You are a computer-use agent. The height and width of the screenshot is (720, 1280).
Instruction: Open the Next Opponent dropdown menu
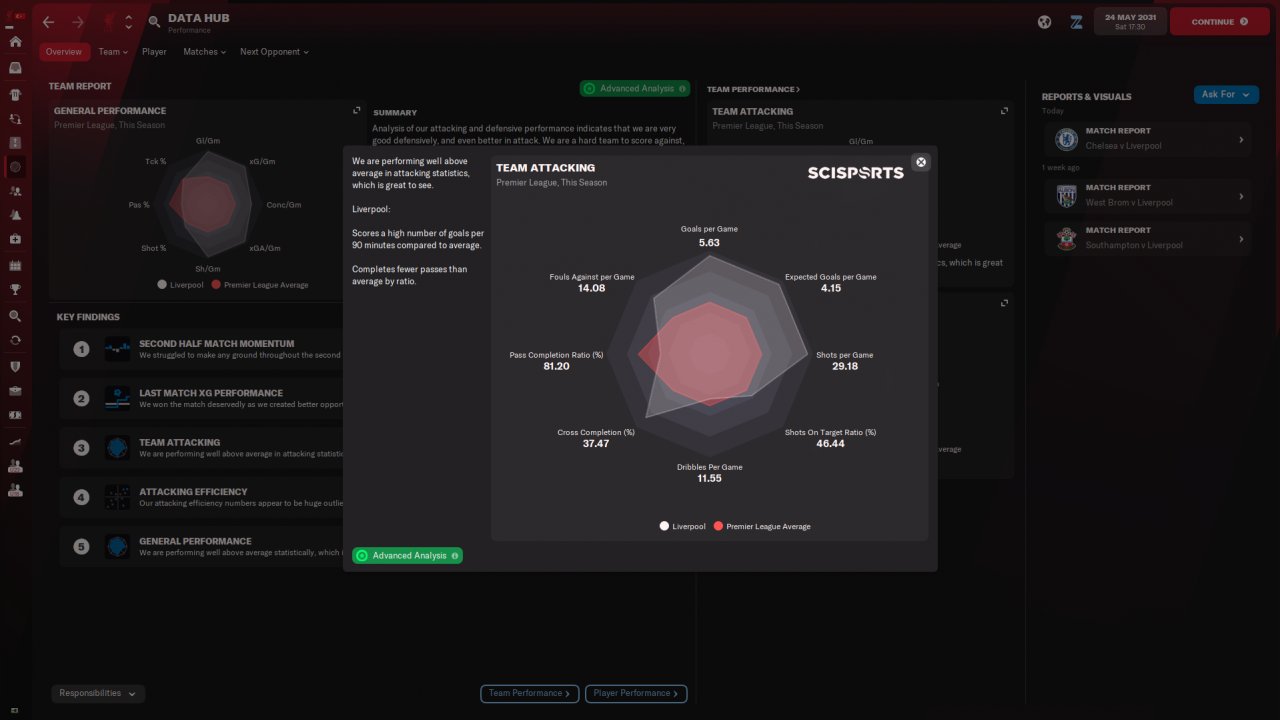(x=274, y=52)
